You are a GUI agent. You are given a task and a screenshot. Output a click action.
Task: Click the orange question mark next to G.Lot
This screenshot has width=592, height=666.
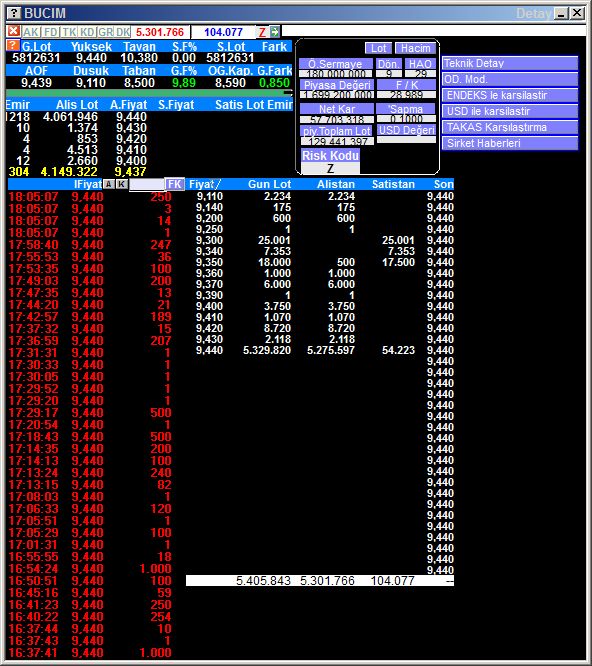tap(13, 45)
